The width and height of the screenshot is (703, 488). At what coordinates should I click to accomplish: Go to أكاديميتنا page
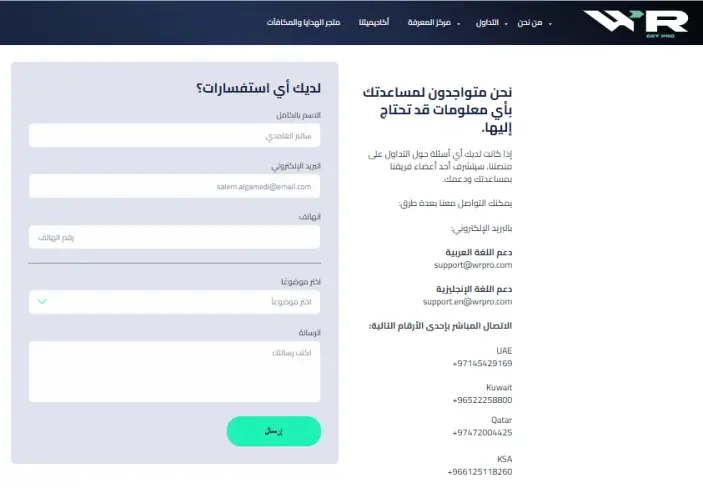click(373, 22)
